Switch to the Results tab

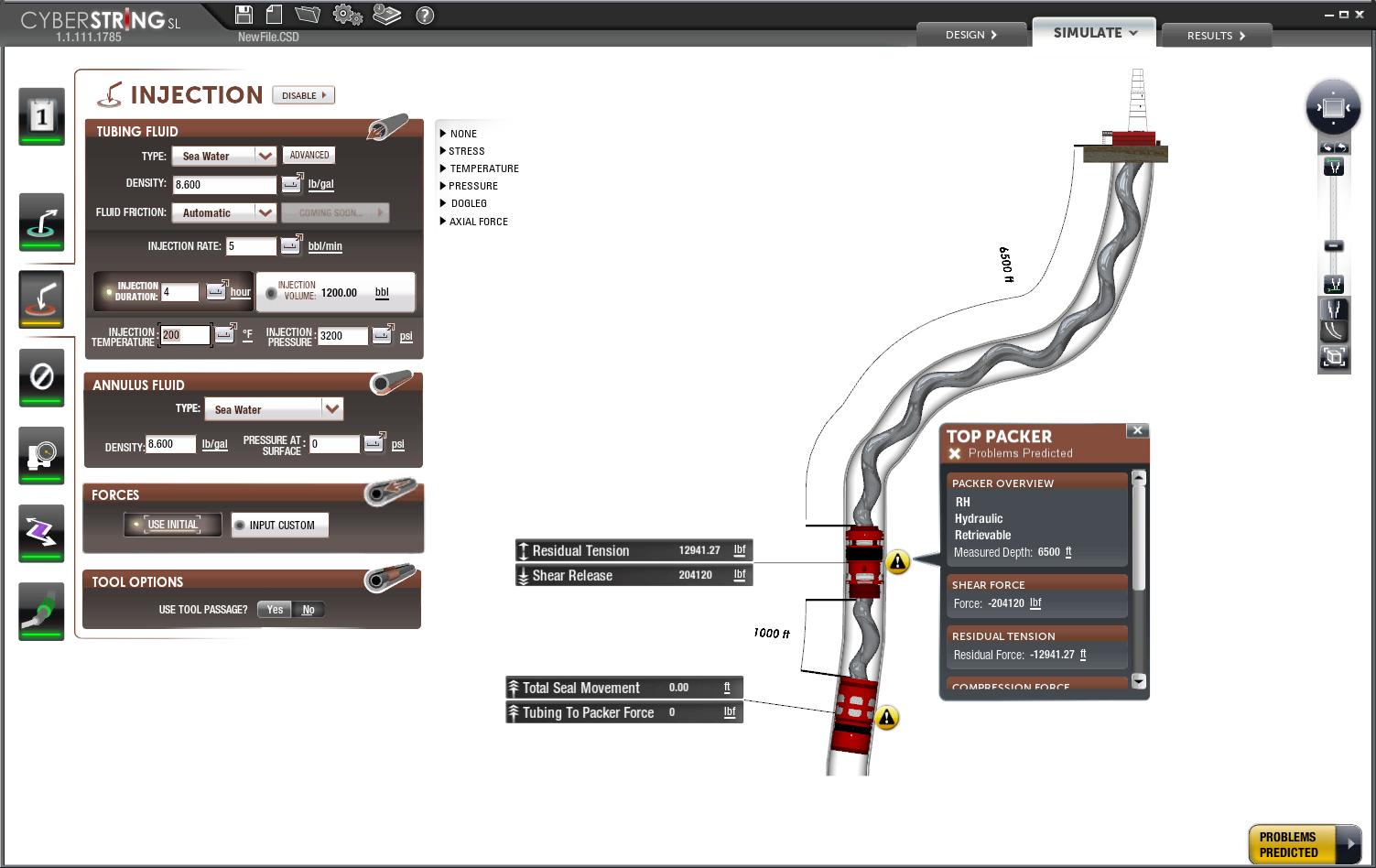1216,36
